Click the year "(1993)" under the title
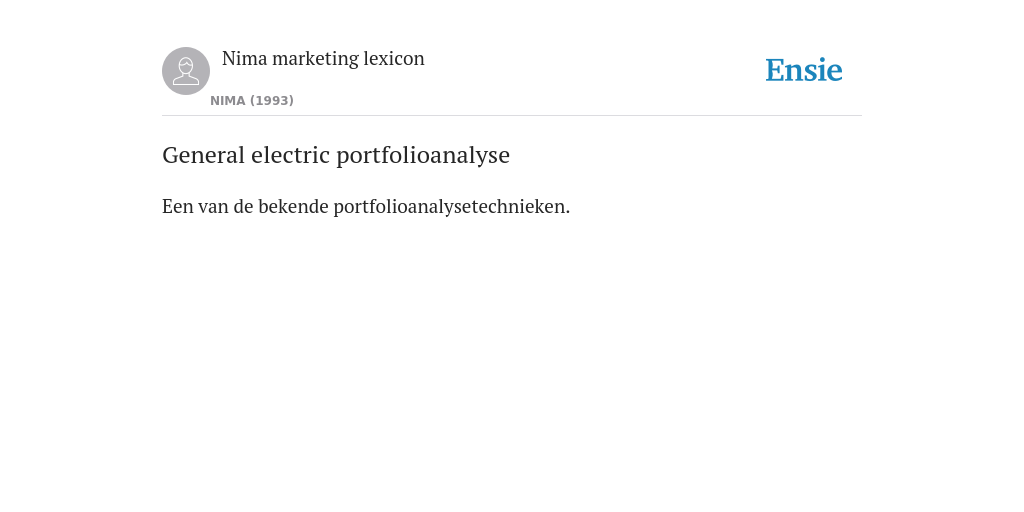The image size is (1024, 512). tap(272, 101)
